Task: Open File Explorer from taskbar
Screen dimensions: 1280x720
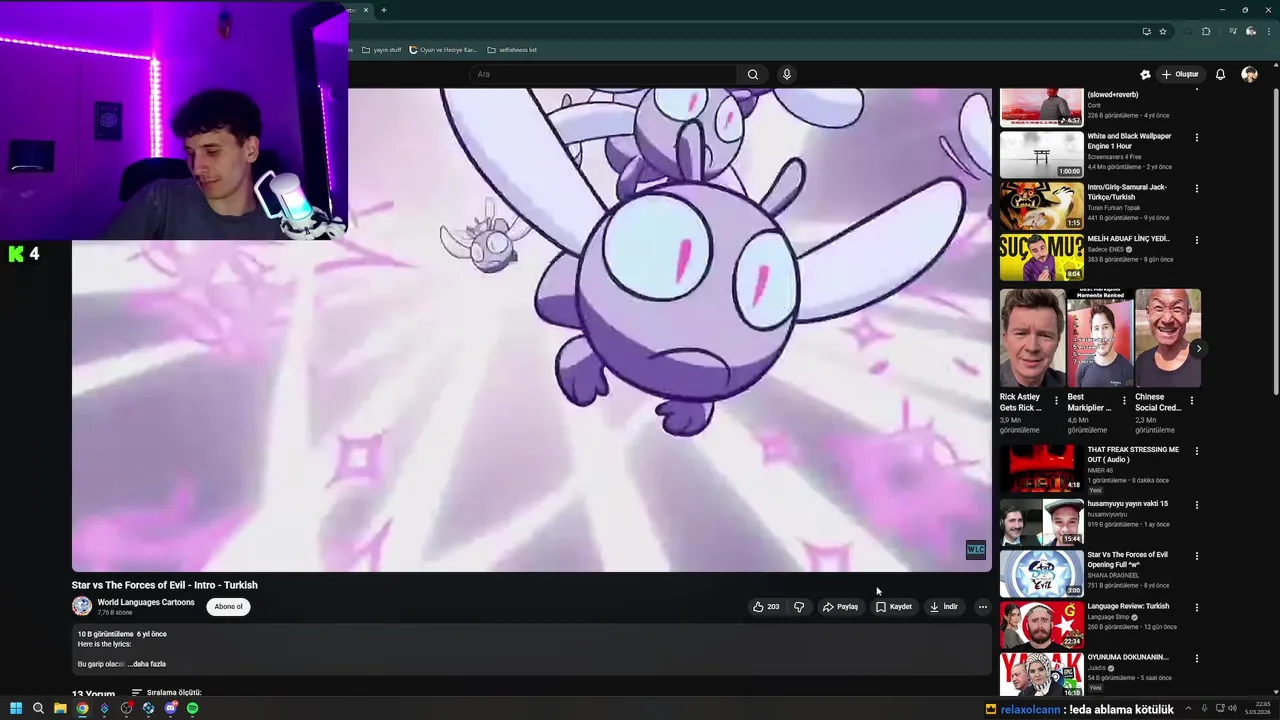Action: (x=60, y=708)
